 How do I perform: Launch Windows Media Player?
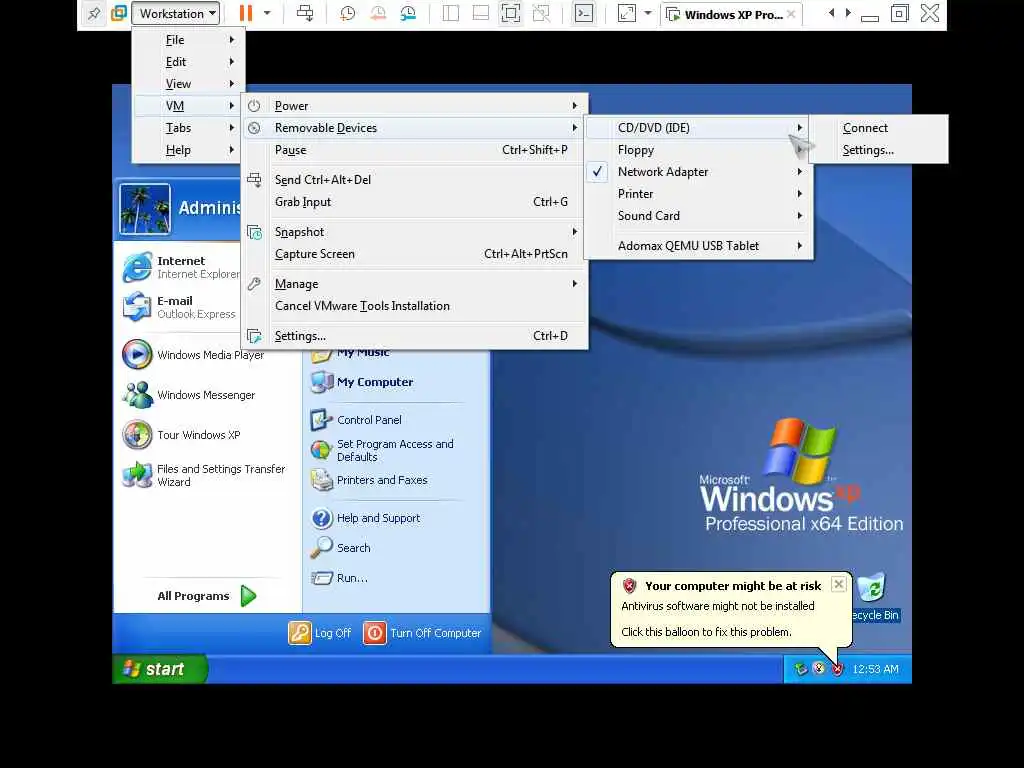point(193,355)
